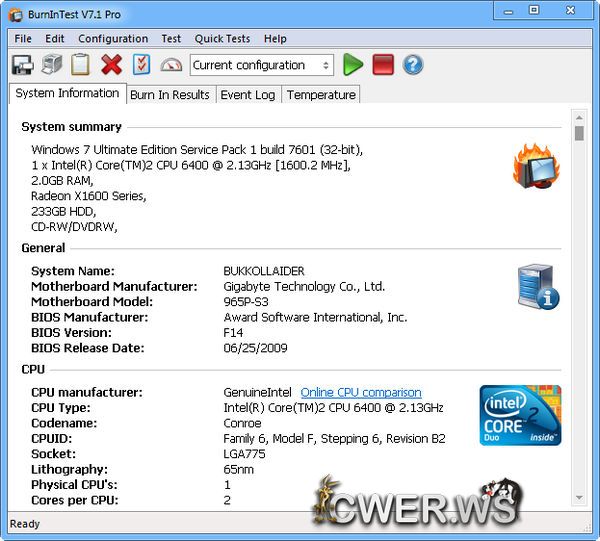The width and height of the screenshot is (600, 541).
Task: Switch to System Information tab
Action: click(x=67, y=93)
